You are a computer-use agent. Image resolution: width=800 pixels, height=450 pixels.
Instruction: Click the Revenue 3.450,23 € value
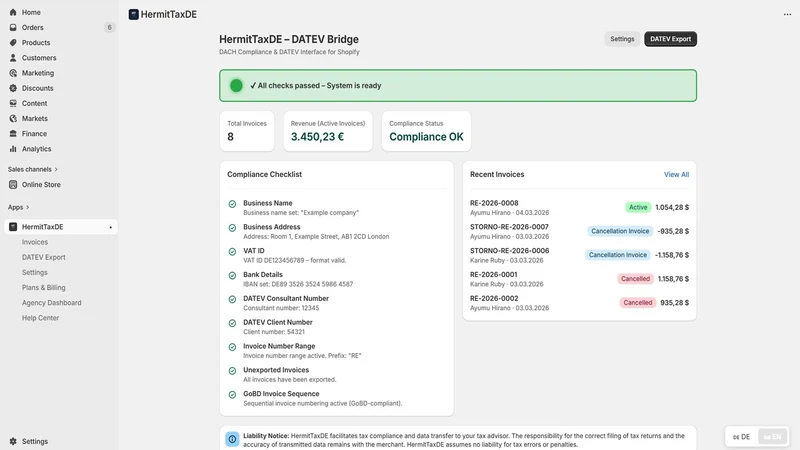pyautogui.click(x=317, y=137)
